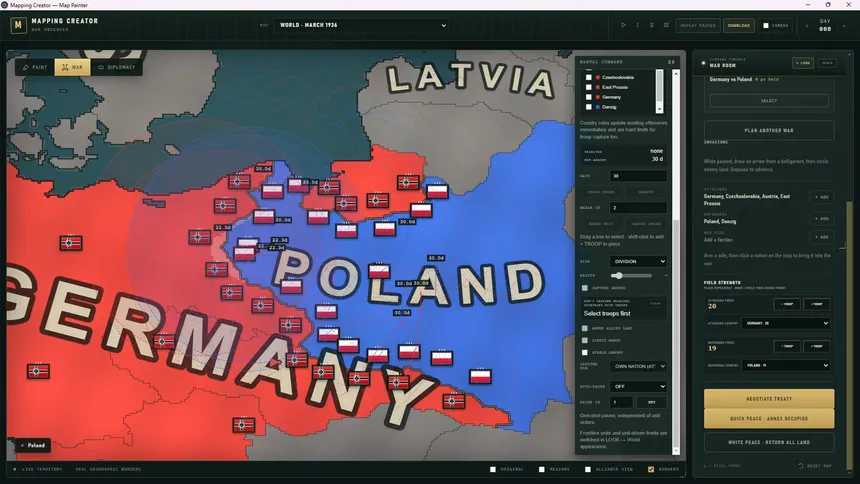
Task: Check the Germany country checkbox
Action: tap(589, 97)
